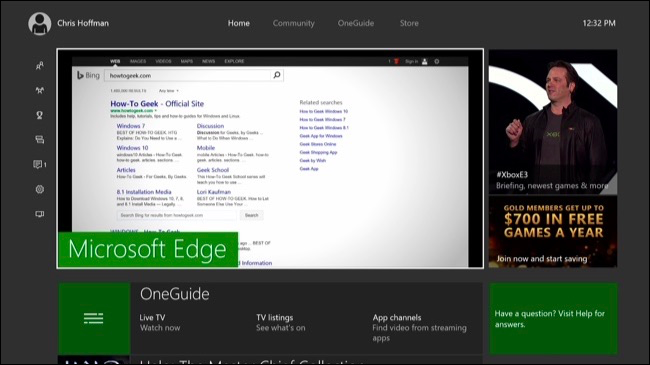Select Live TV Watch now

tap(160, 323)
